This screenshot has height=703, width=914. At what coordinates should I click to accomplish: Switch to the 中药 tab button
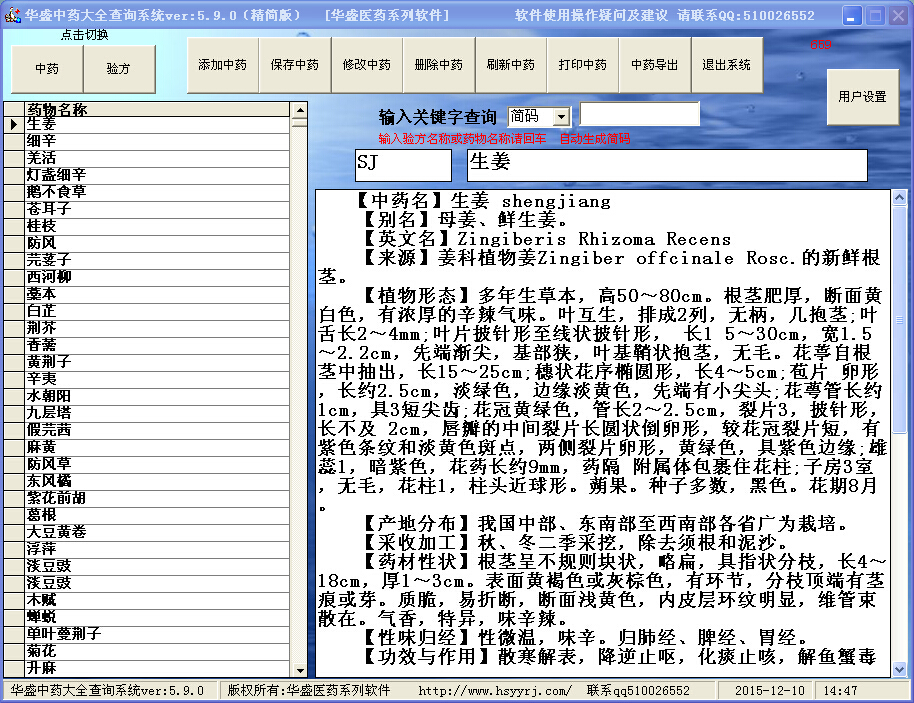pos(47,69)
